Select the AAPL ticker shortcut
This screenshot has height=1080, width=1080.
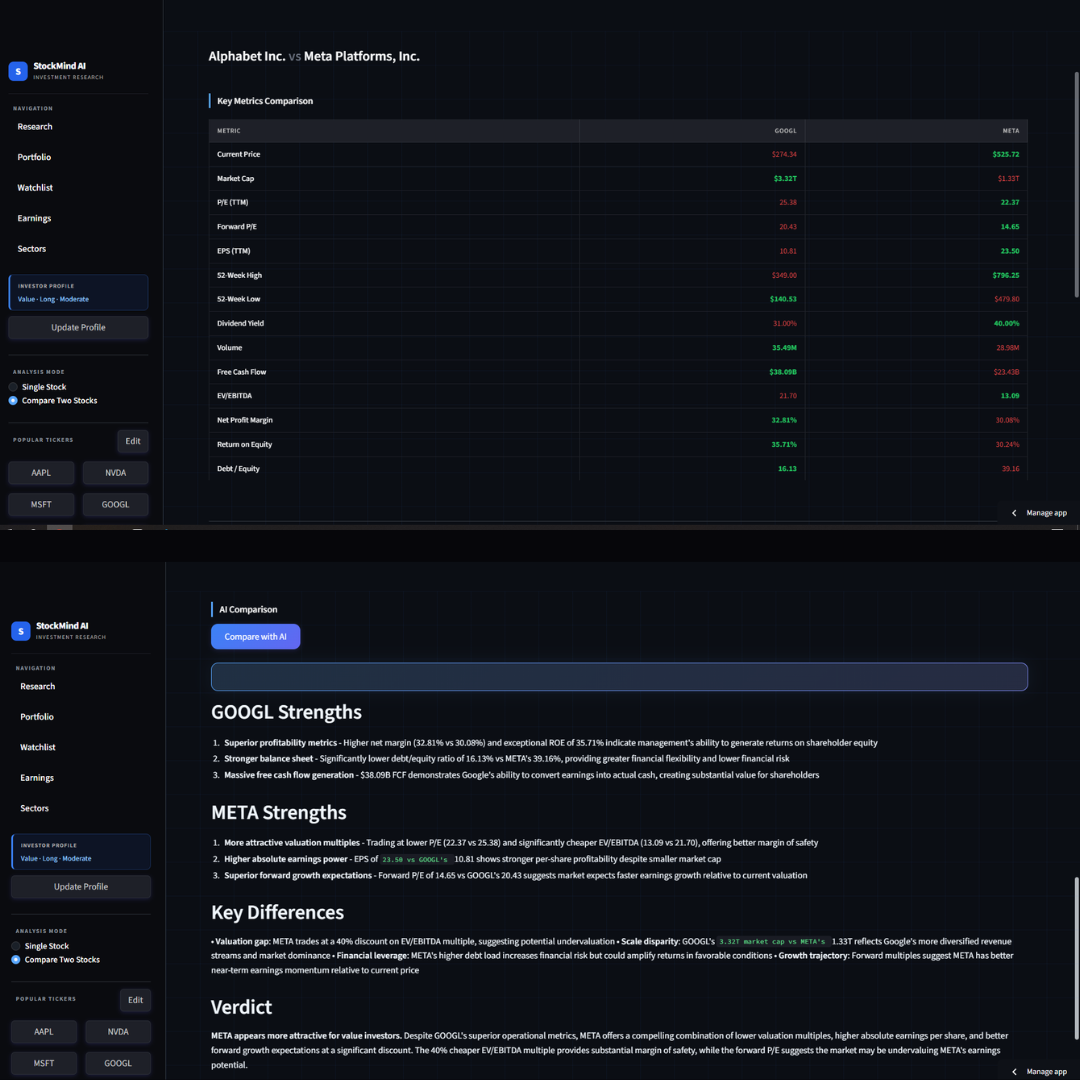pyautogui.click(x=40, y=472)
